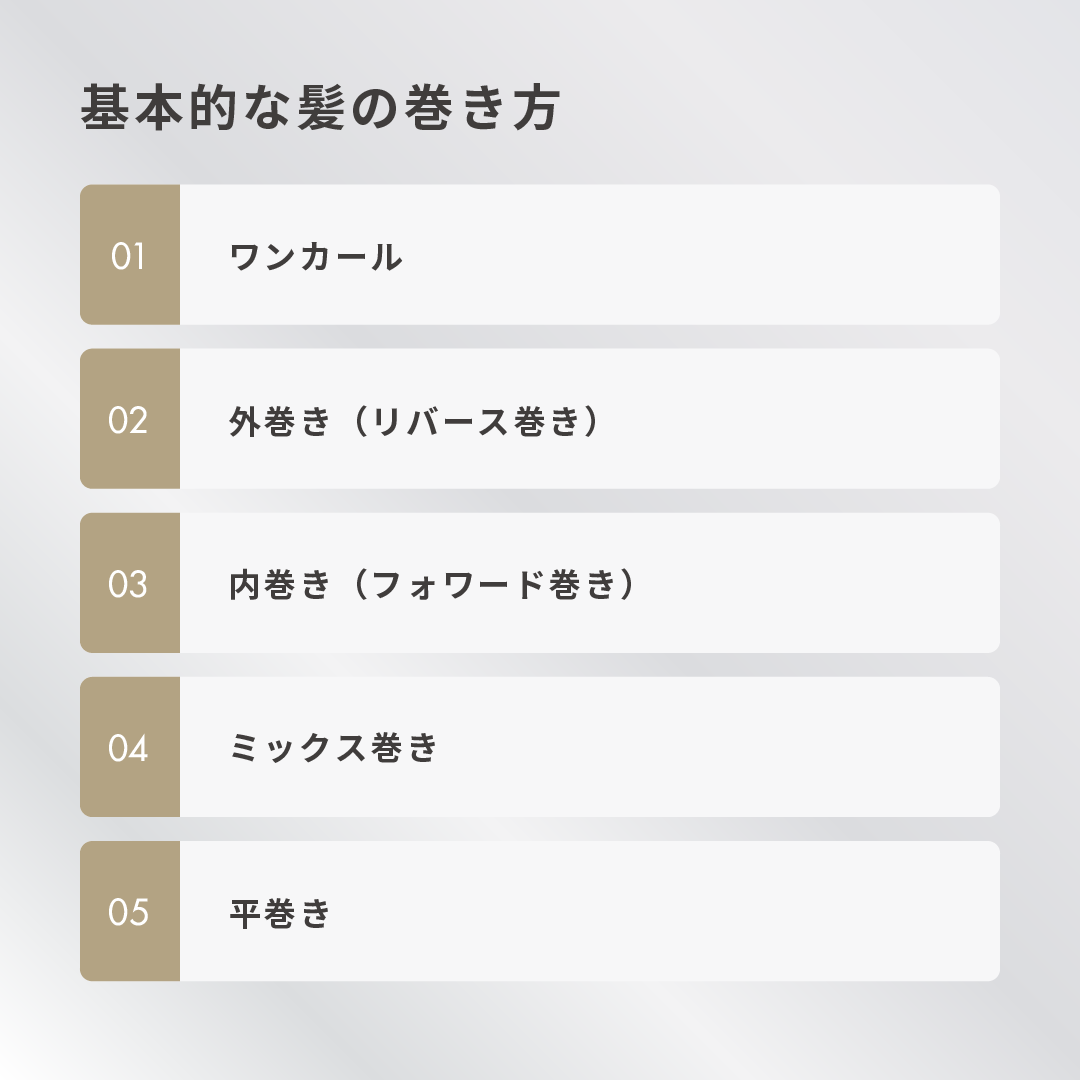Click blank right end of 平巻き card
This screenshot has width=1080, height=1080.
(900, 912)
